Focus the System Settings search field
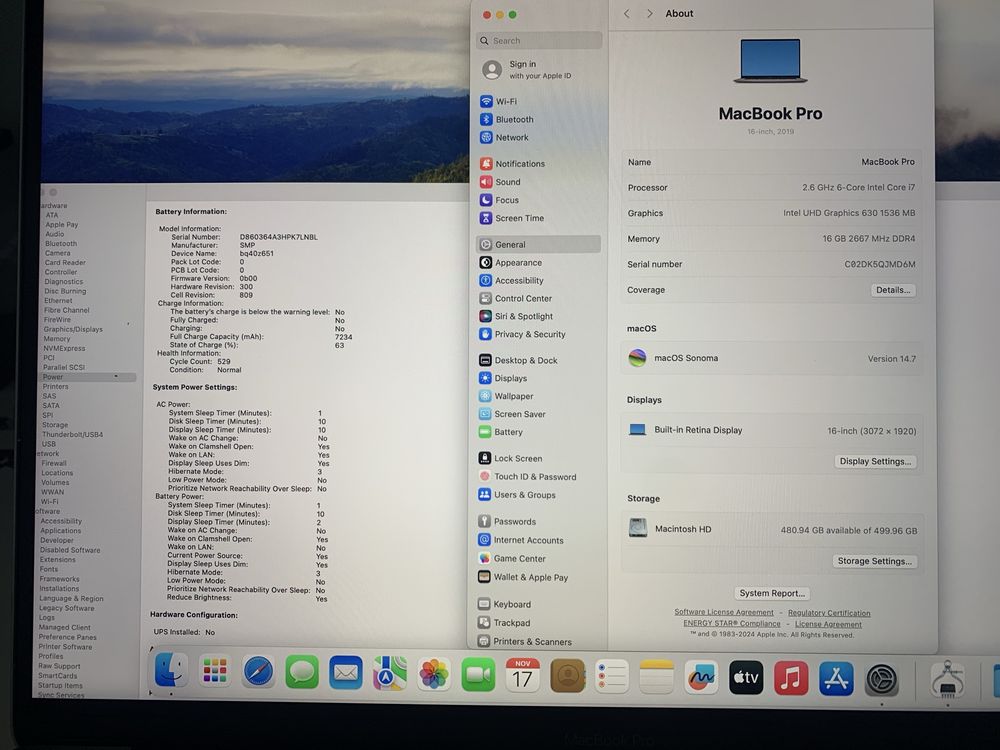Image resolution: width=1000 pixels, height=750 pixels. [539, 41]
